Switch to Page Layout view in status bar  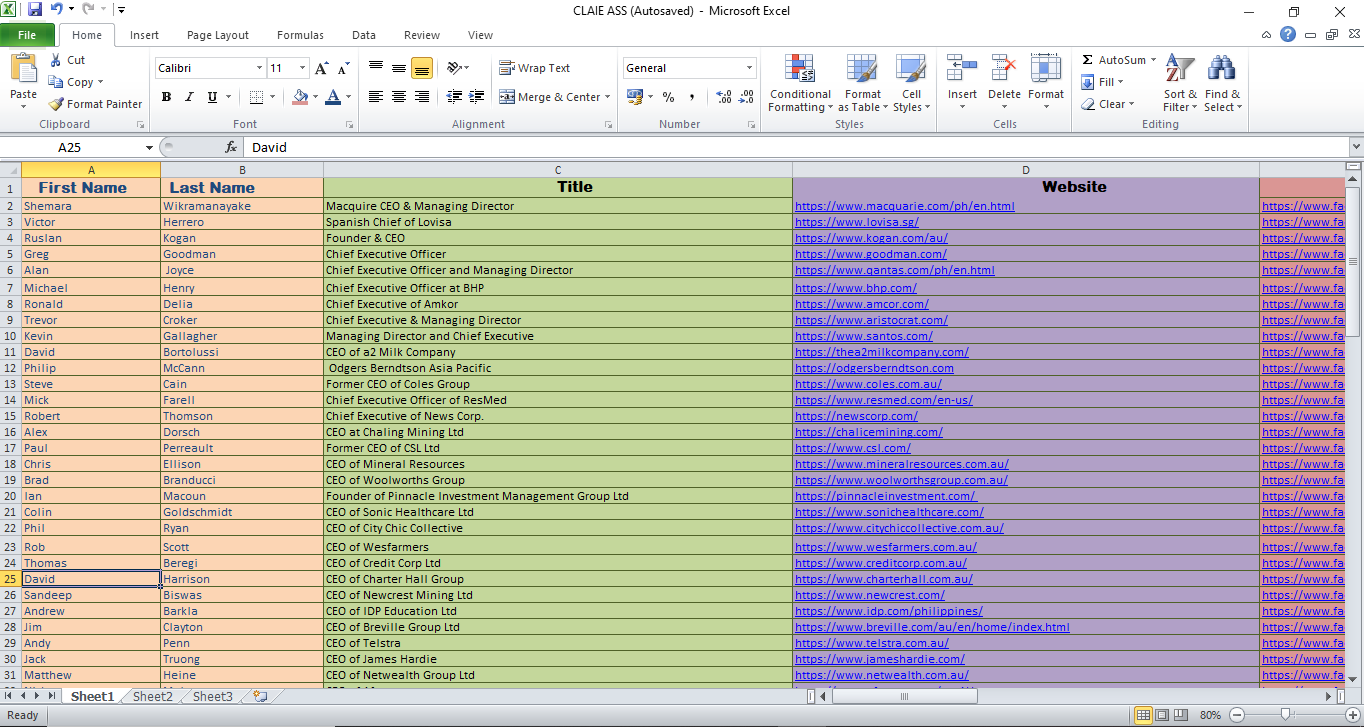pos(1162,715)
